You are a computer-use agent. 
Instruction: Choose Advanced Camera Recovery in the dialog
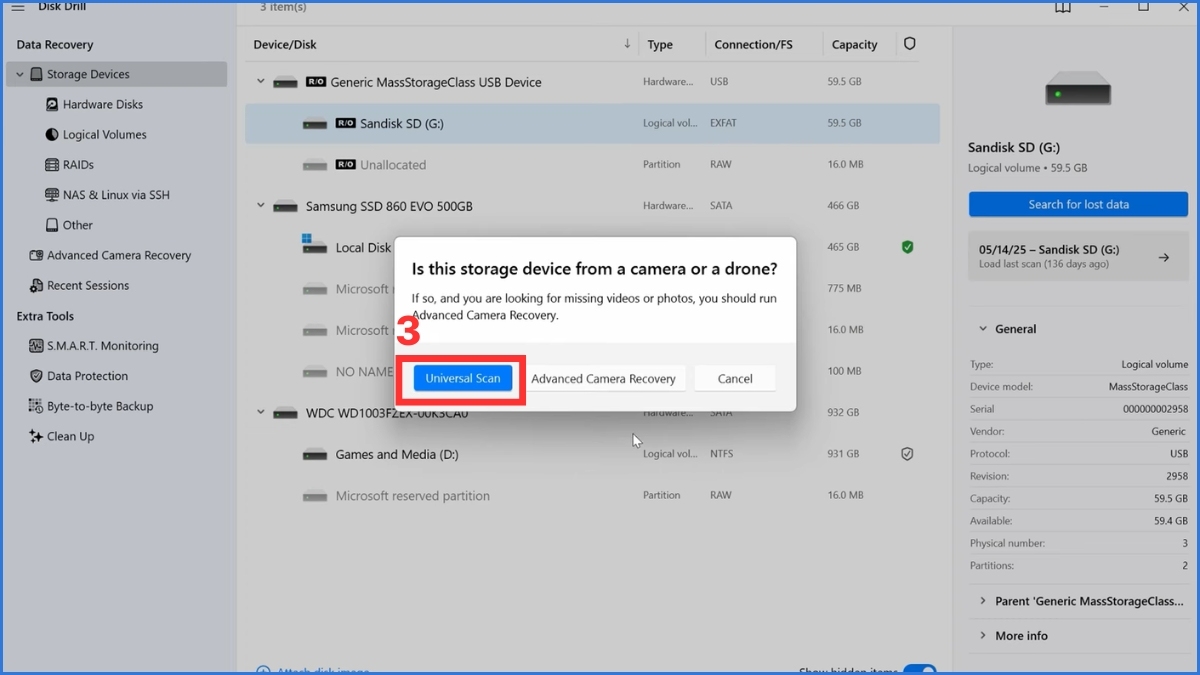tap(603, 378)
